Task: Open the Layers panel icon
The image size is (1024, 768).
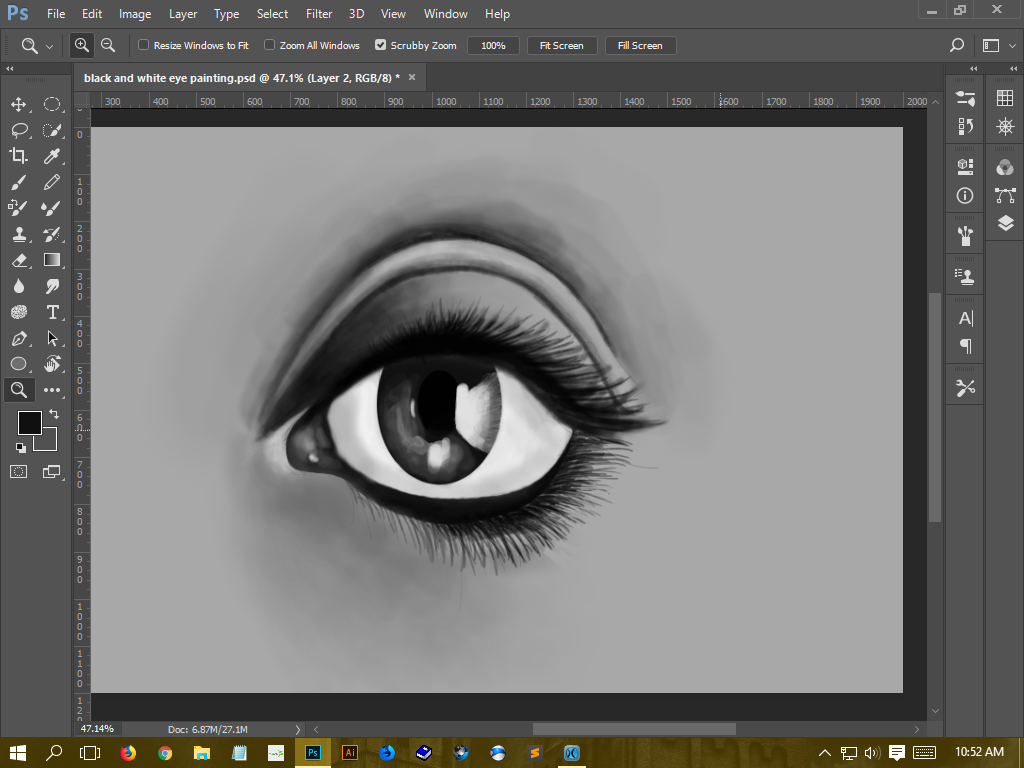Action: 1006,224
